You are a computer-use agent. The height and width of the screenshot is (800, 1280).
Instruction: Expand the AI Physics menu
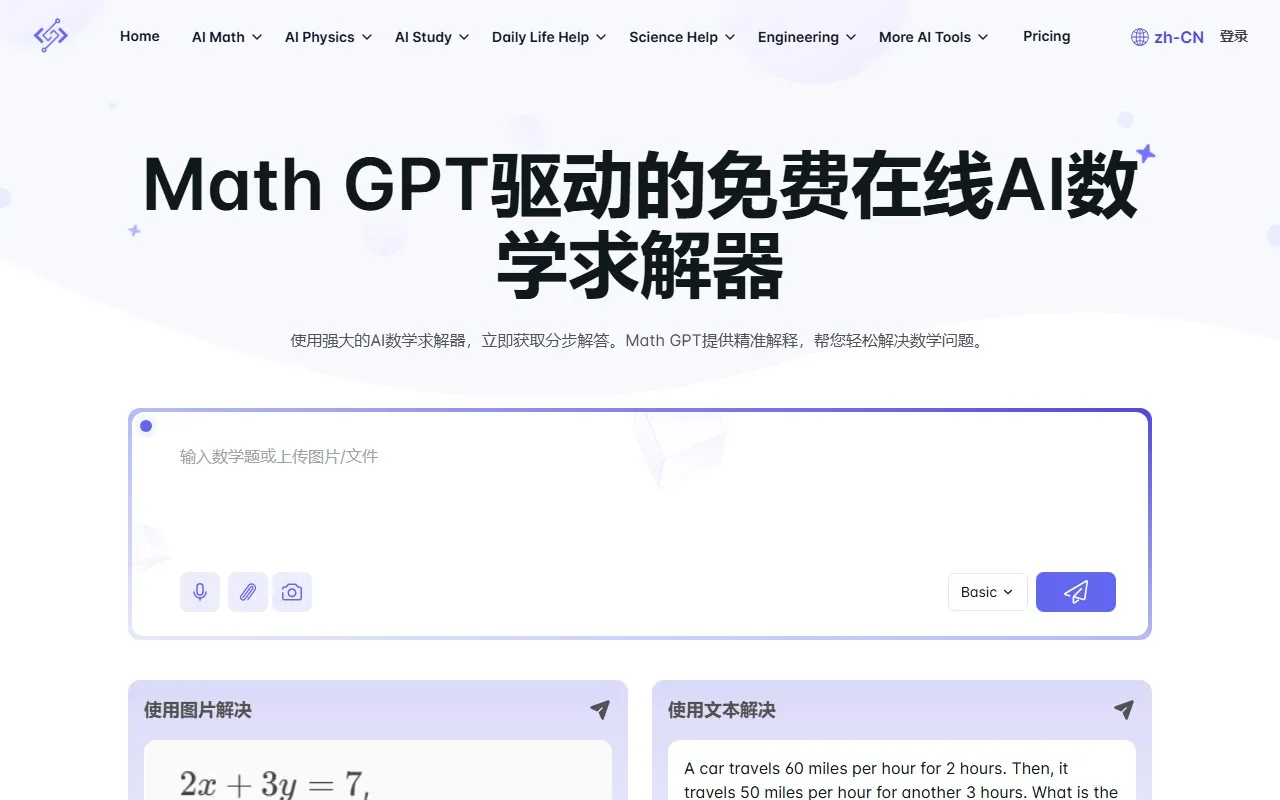point(328,37)
